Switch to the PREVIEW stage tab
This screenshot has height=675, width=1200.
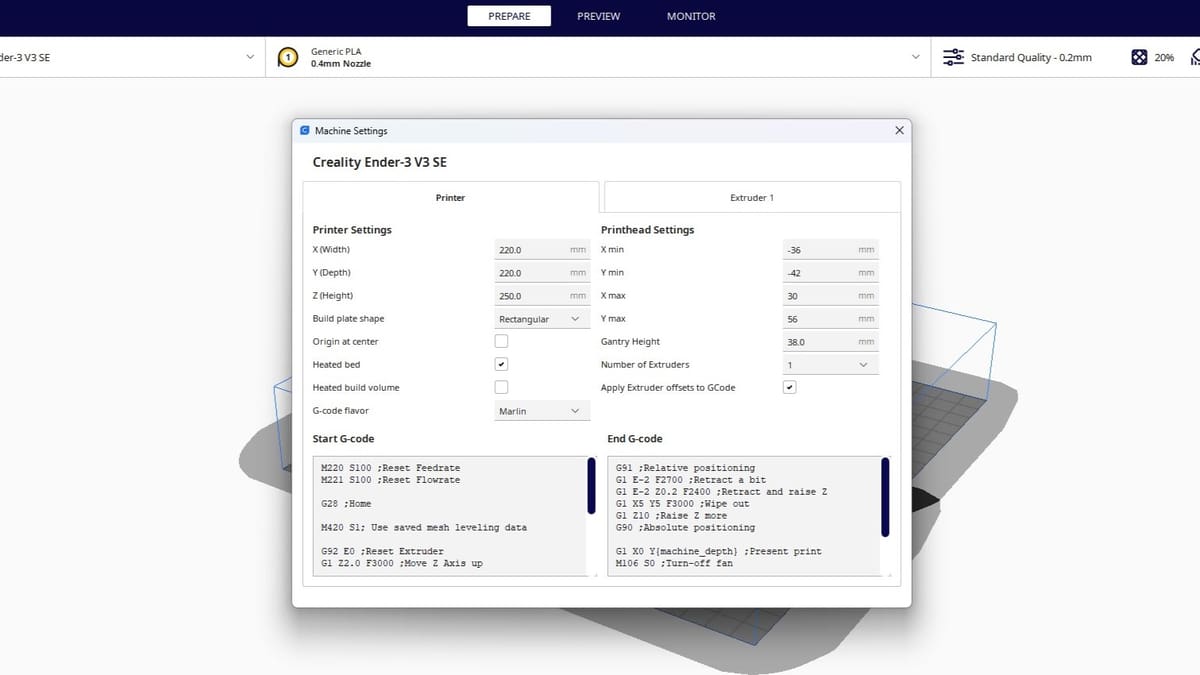click(x=598, y=16)
